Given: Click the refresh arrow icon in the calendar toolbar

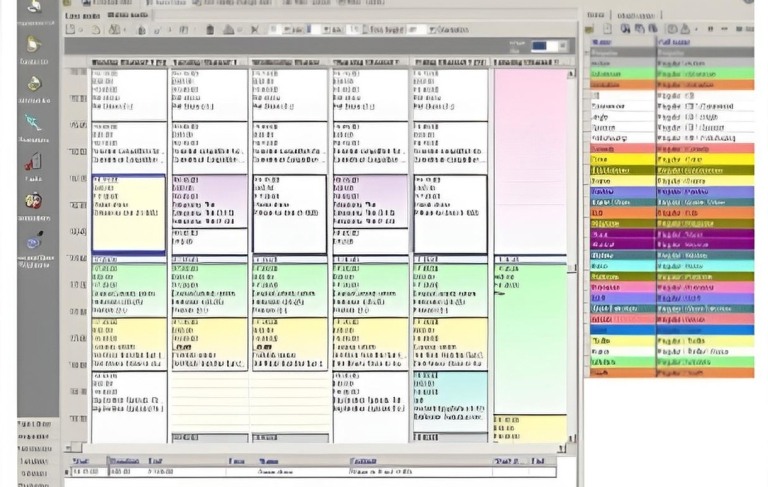Looking at the screenshot, I should pyautogui.click(x=96, y=30).
